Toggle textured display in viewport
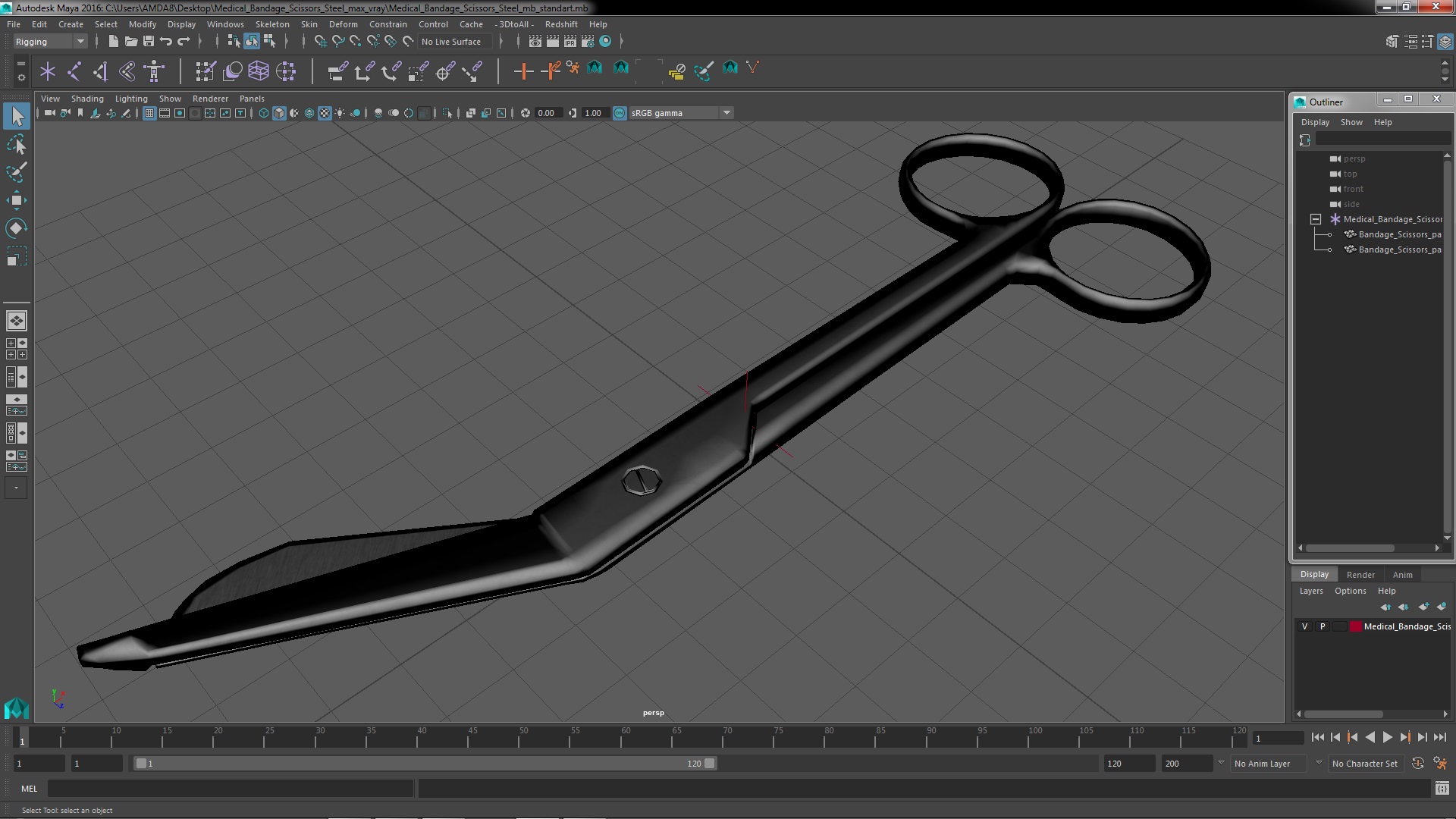The image size is (1456, 819). [x=325, y=113]
